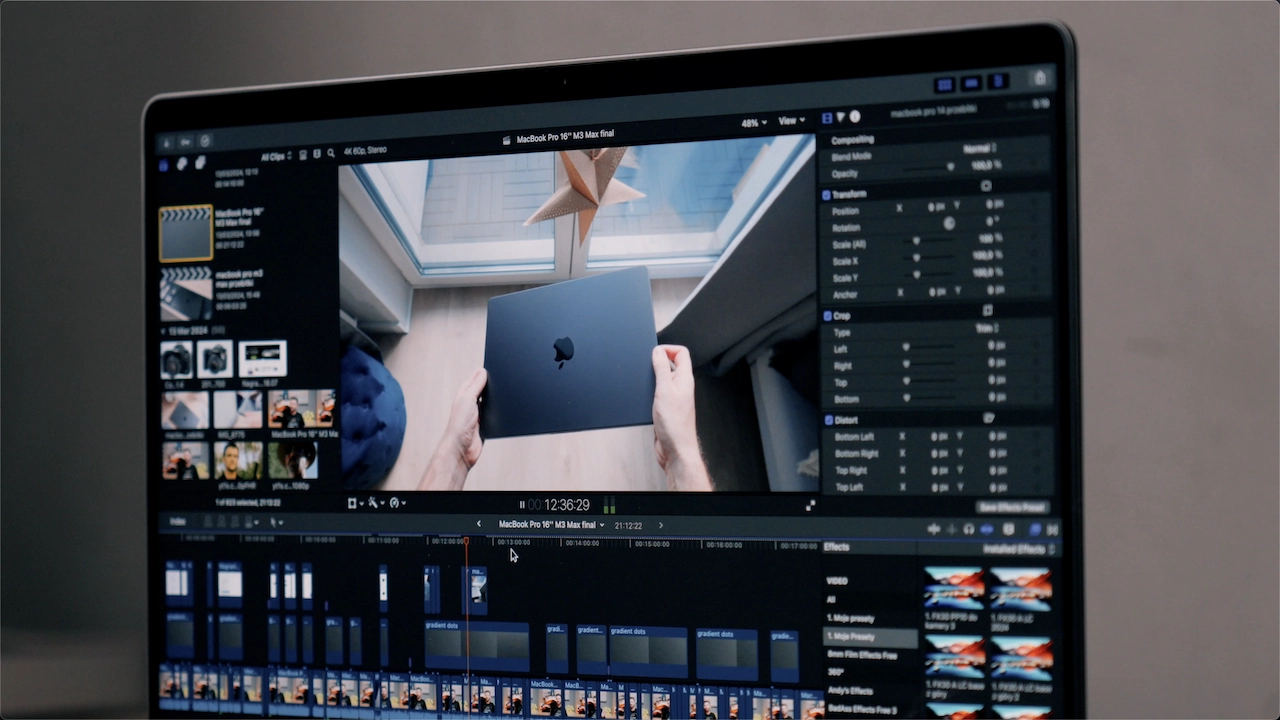Click the first gradient dots timeline clip
The width and height of the screenshot is (1280, 720).
477,646
